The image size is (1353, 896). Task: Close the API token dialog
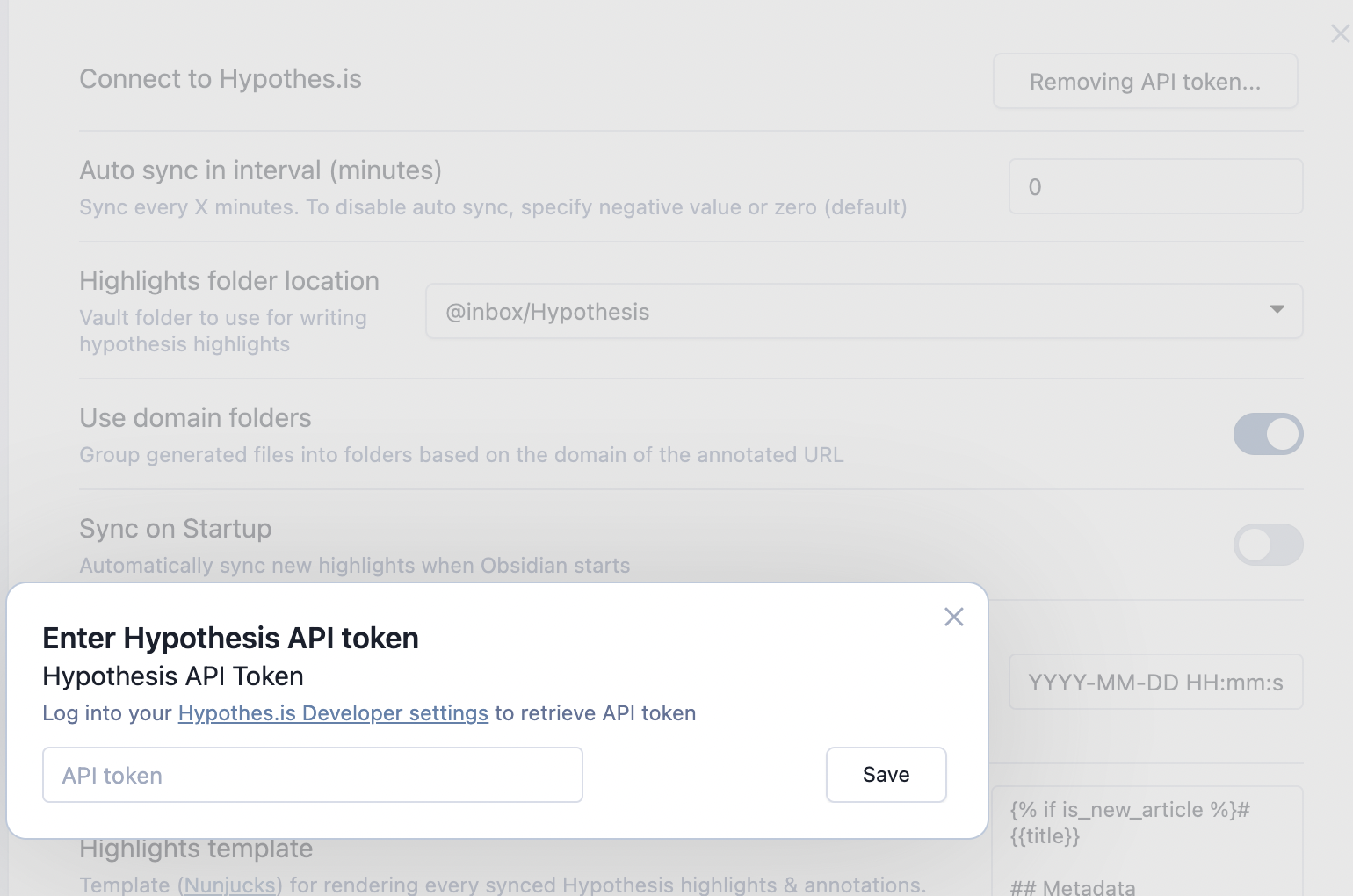click(953, 617)
